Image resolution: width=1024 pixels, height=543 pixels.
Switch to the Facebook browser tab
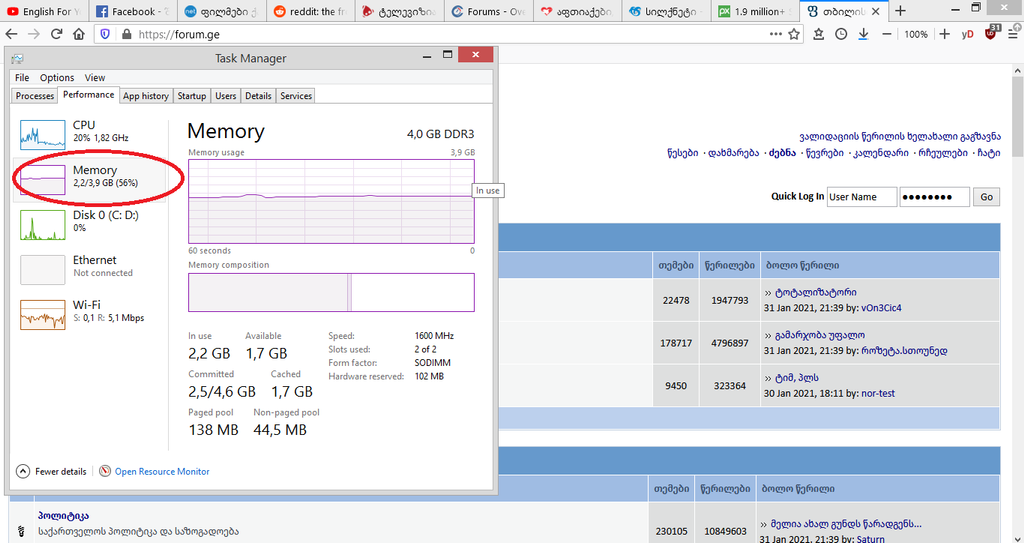click(130, 11)
